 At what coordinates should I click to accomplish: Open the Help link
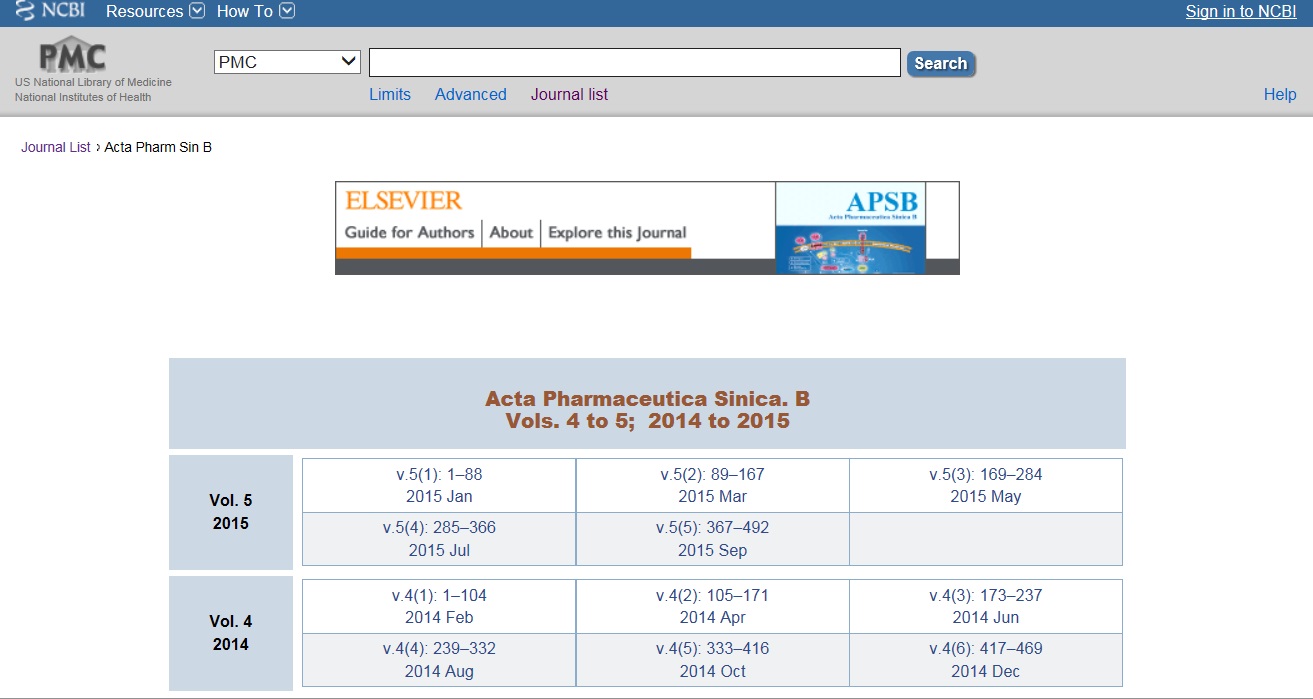pos(1279,95)
